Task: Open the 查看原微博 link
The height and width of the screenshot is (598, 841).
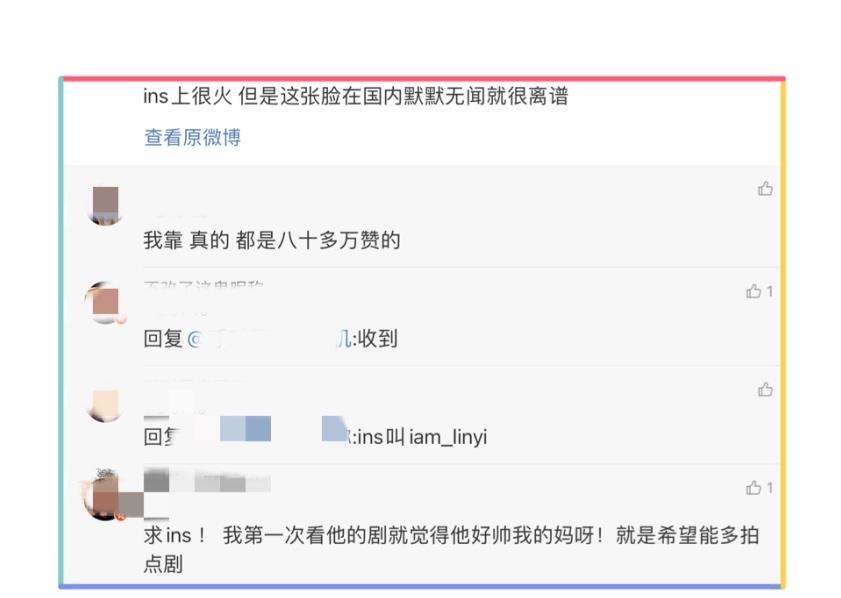Action: [x=190, y=138]
